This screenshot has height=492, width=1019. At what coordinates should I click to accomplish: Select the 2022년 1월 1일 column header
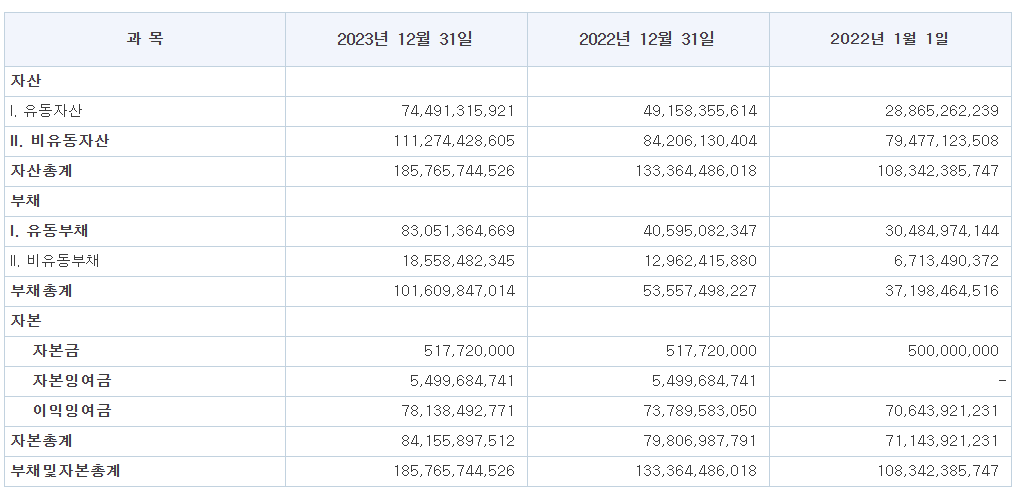(890, 39)
